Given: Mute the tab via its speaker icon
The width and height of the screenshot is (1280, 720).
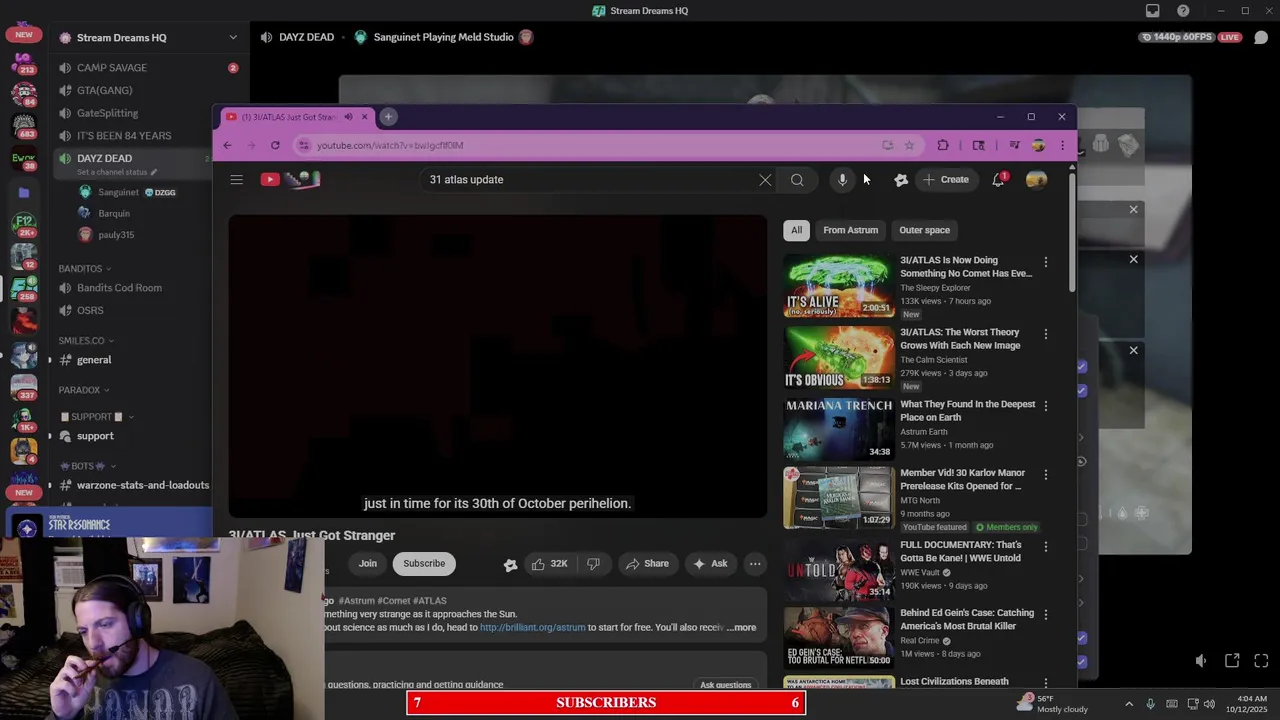Looking at the screenshot, I should tap(348, 117).
